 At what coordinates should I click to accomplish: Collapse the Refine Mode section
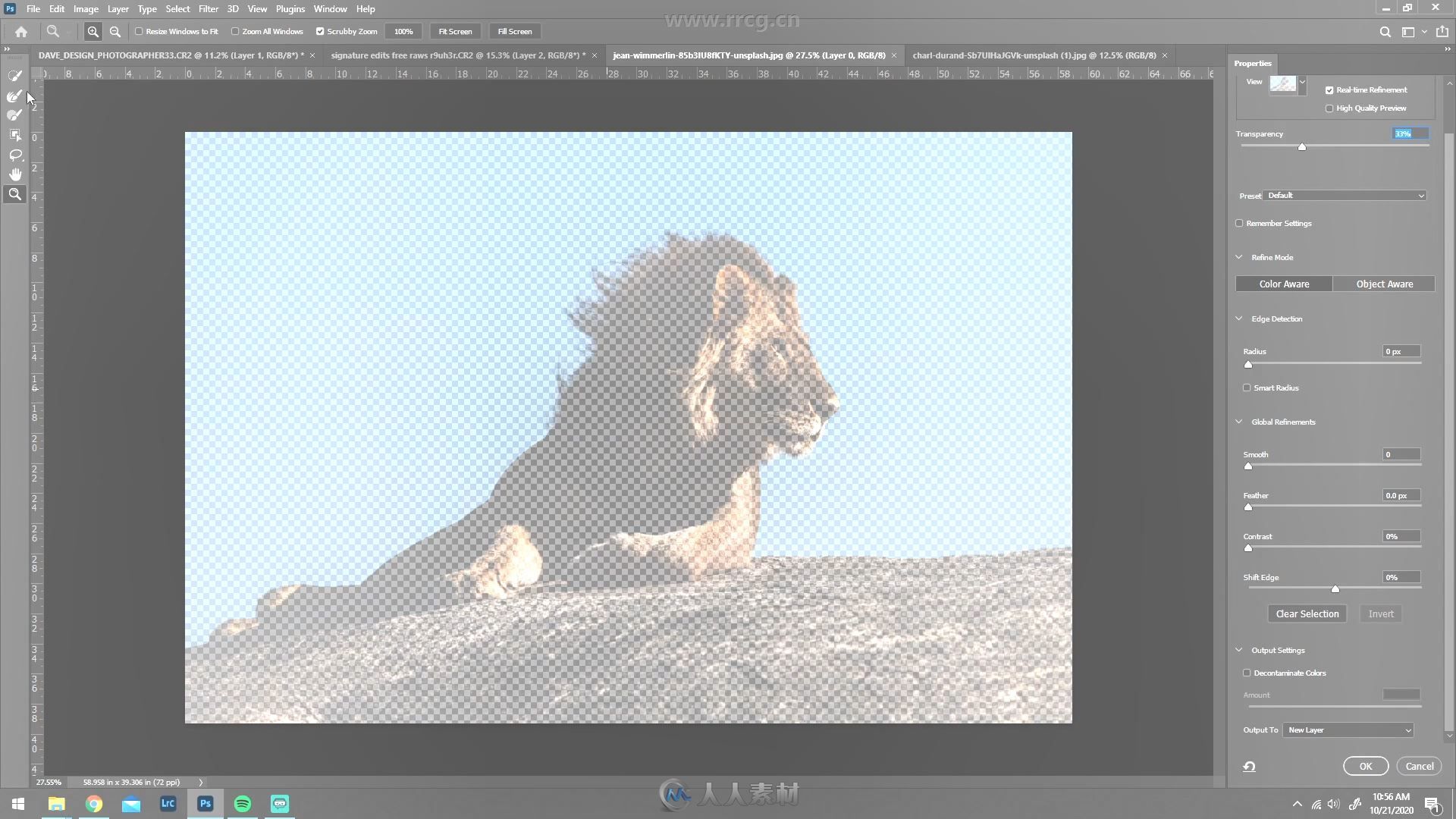(x=1239, y=258)
